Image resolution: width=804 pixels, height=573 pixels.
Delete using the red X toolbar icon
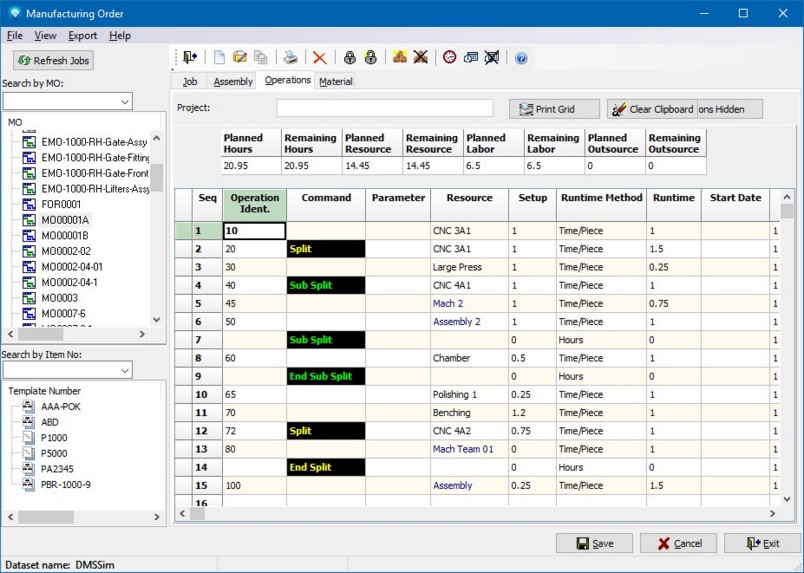[x=319, y=58]
